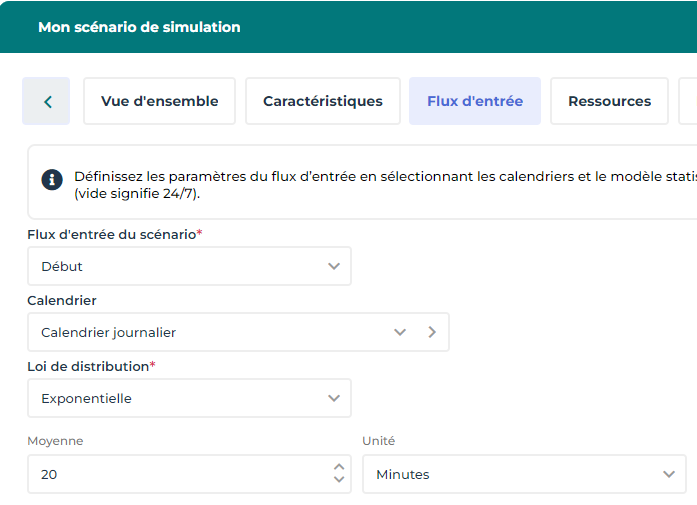Expand the Calendrier dropdown chevron
The height and width of the screenshot is (505, 697).
[400, 332]
